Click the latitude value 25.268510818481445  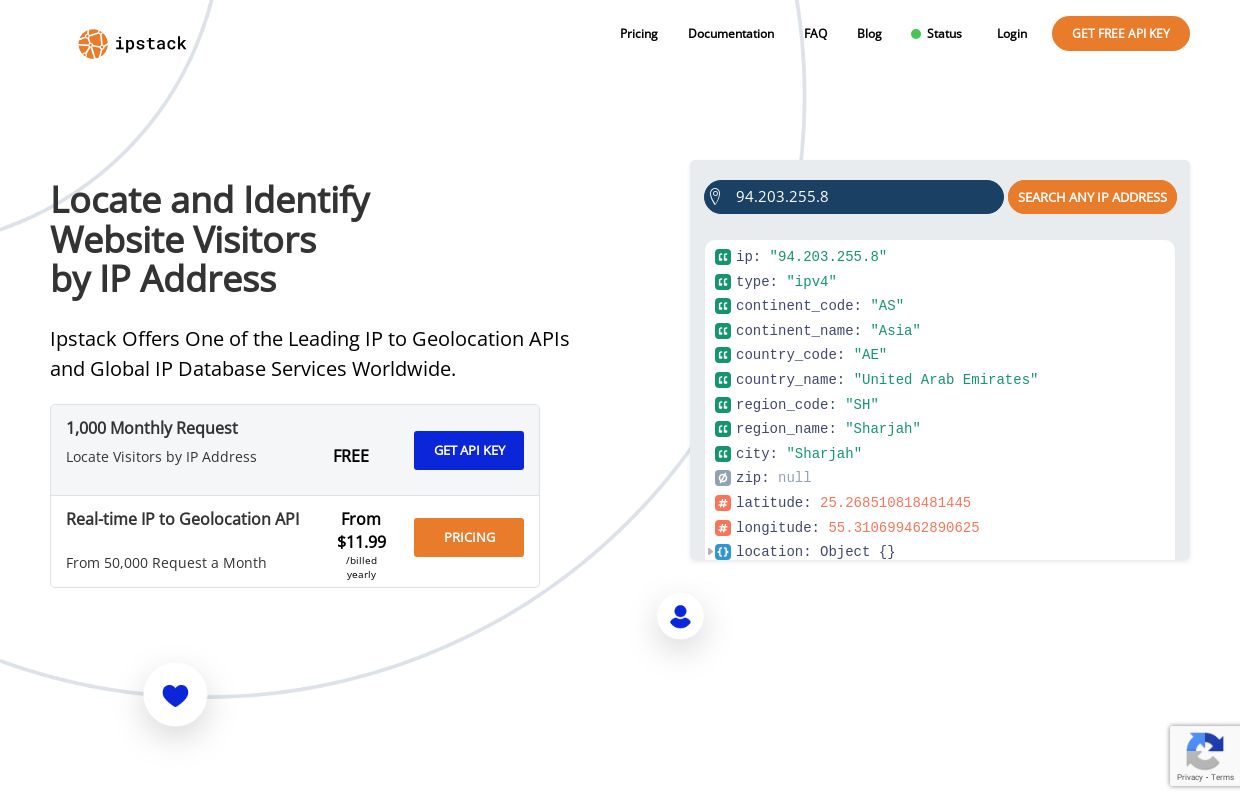click(x=895, y=503)
